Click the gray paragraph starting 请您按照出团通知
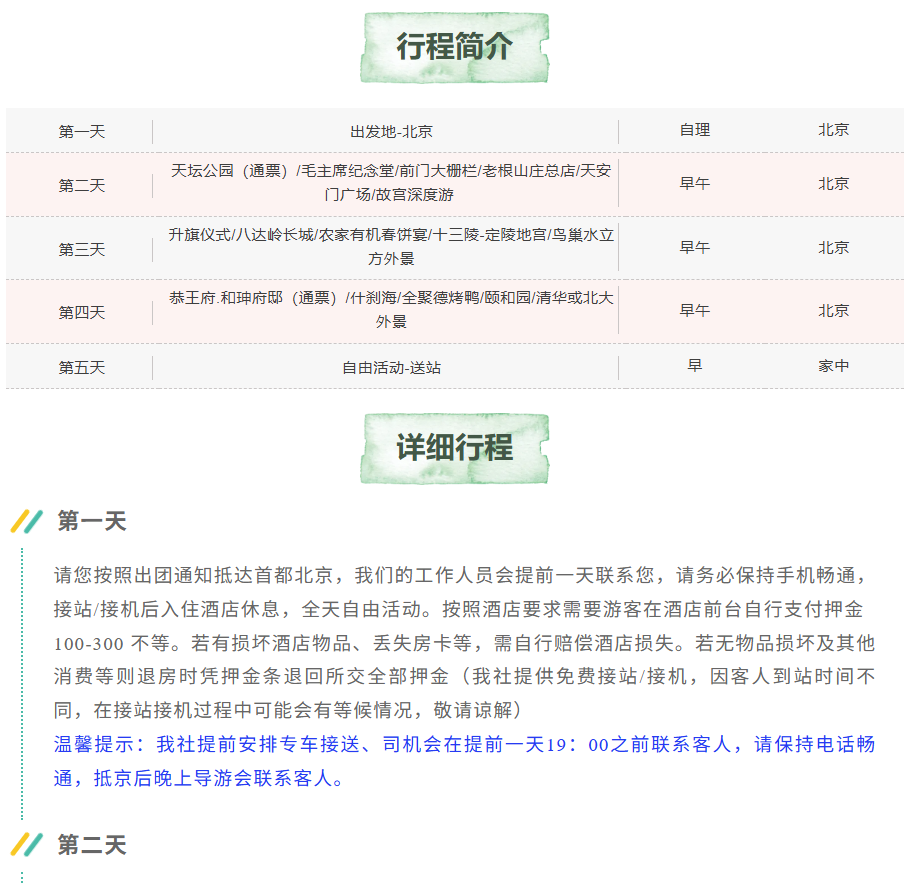Viewport: 920px width, 885px height. coord(464,643)
